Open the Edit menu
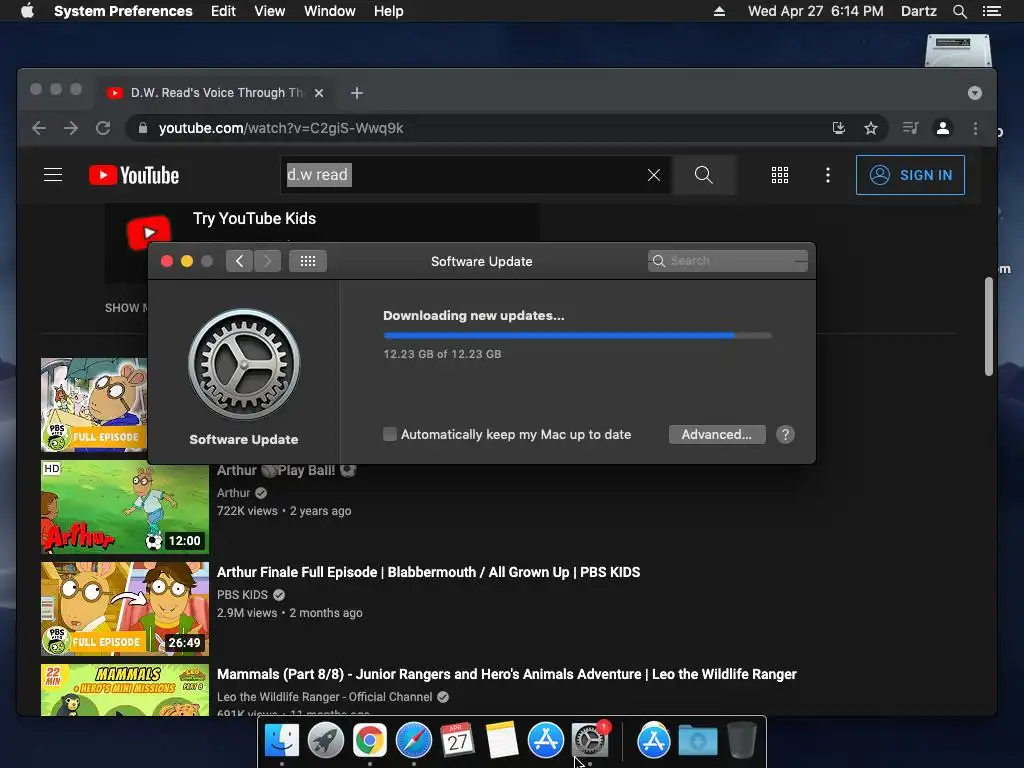Viewport: 1024px width, 768px height. point(223,11)
